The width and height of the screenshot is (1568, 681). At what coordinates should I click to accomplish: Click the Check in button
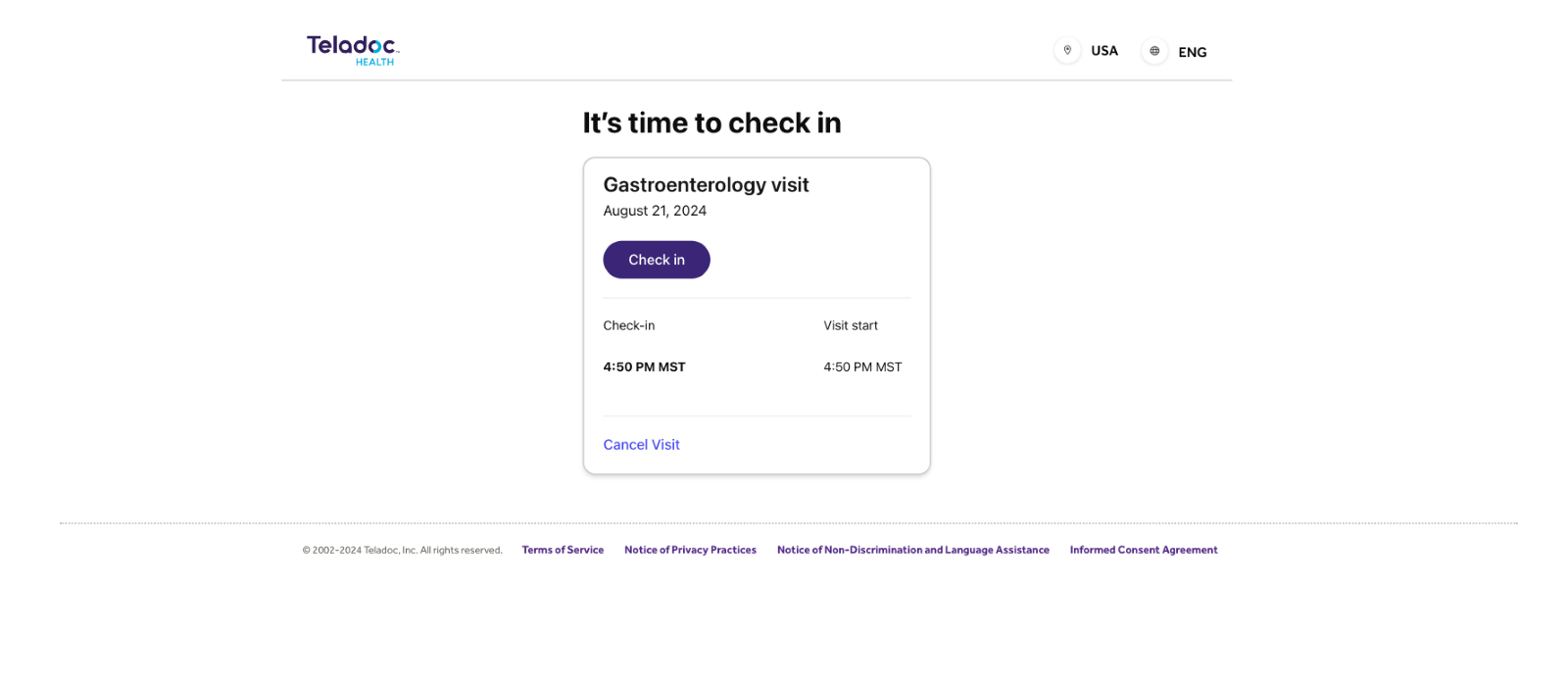click(x=657, y=260)
